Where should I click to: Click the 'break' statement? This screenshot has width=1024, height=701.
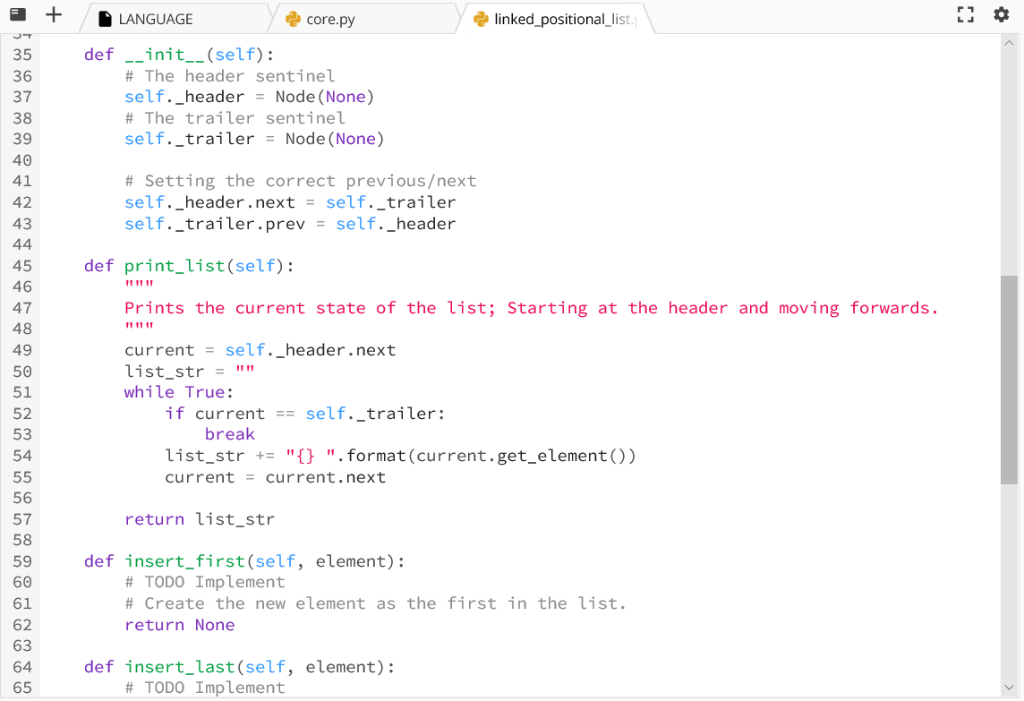coord(230,434)
